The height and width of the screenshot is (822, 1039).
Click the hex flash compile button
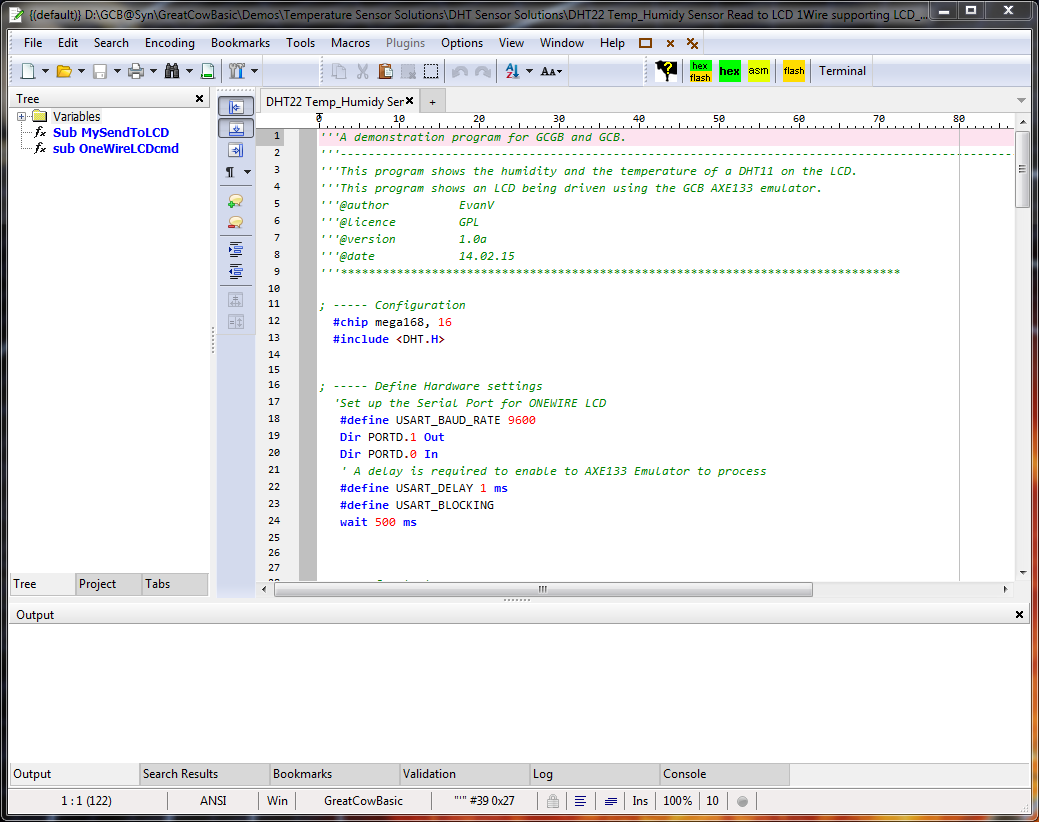click(x=700, y=71)
